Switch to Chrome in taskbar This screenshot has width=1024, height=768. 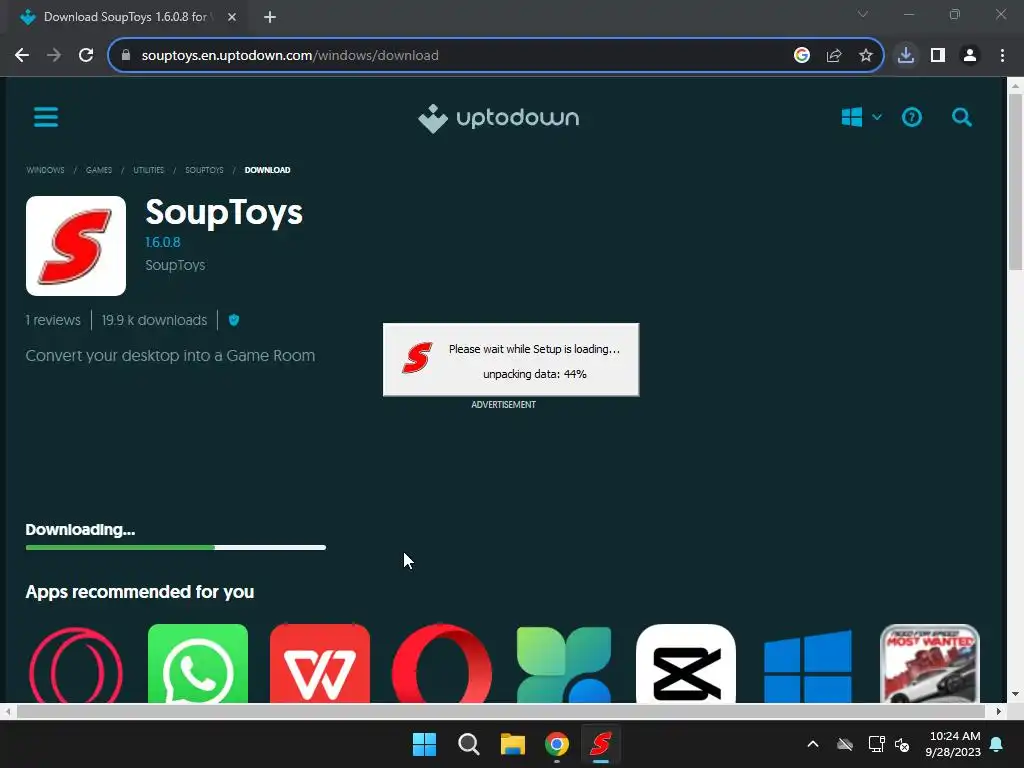pos(557,744)
